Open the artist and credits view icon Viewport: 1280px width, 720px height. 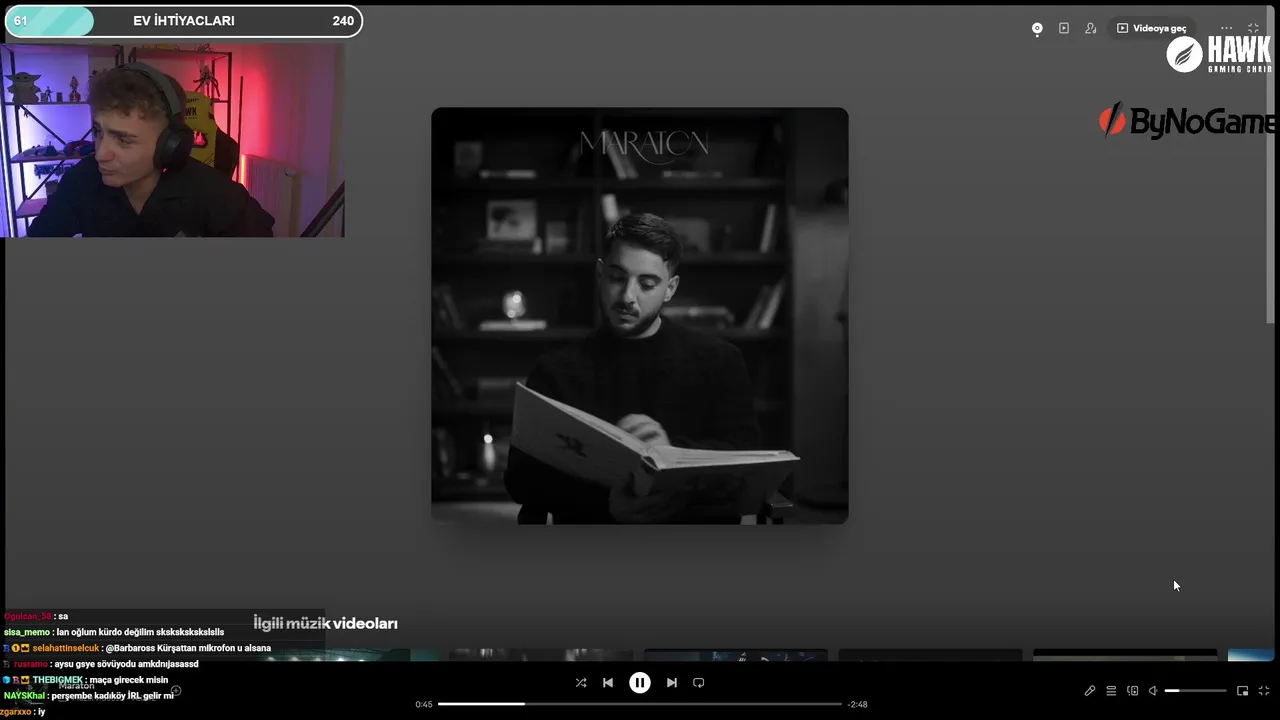tap(1091, 28)
